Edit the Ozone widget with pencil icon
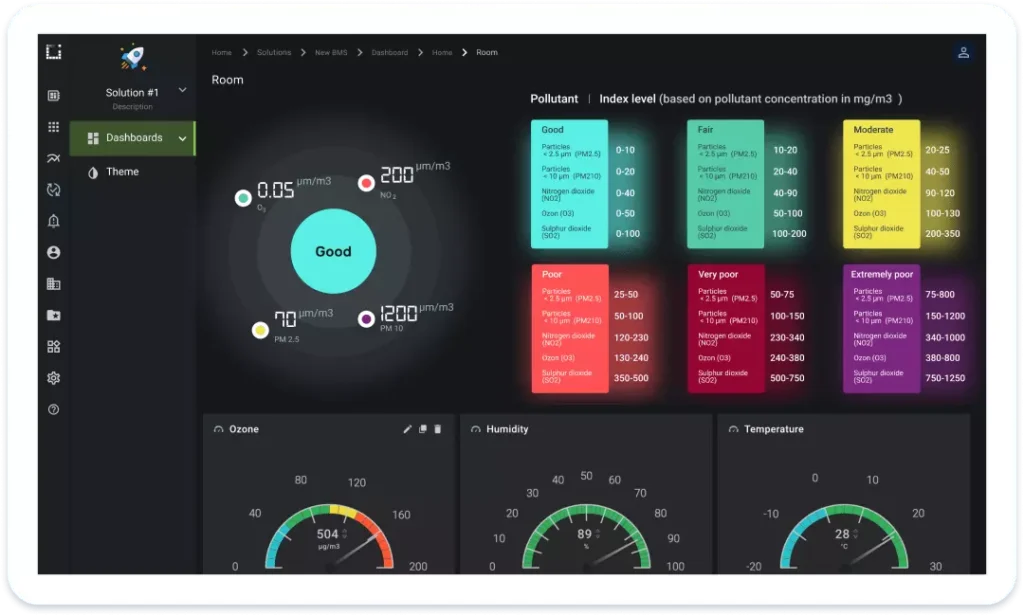This screenshot has width=1024, height=616. 406,428
